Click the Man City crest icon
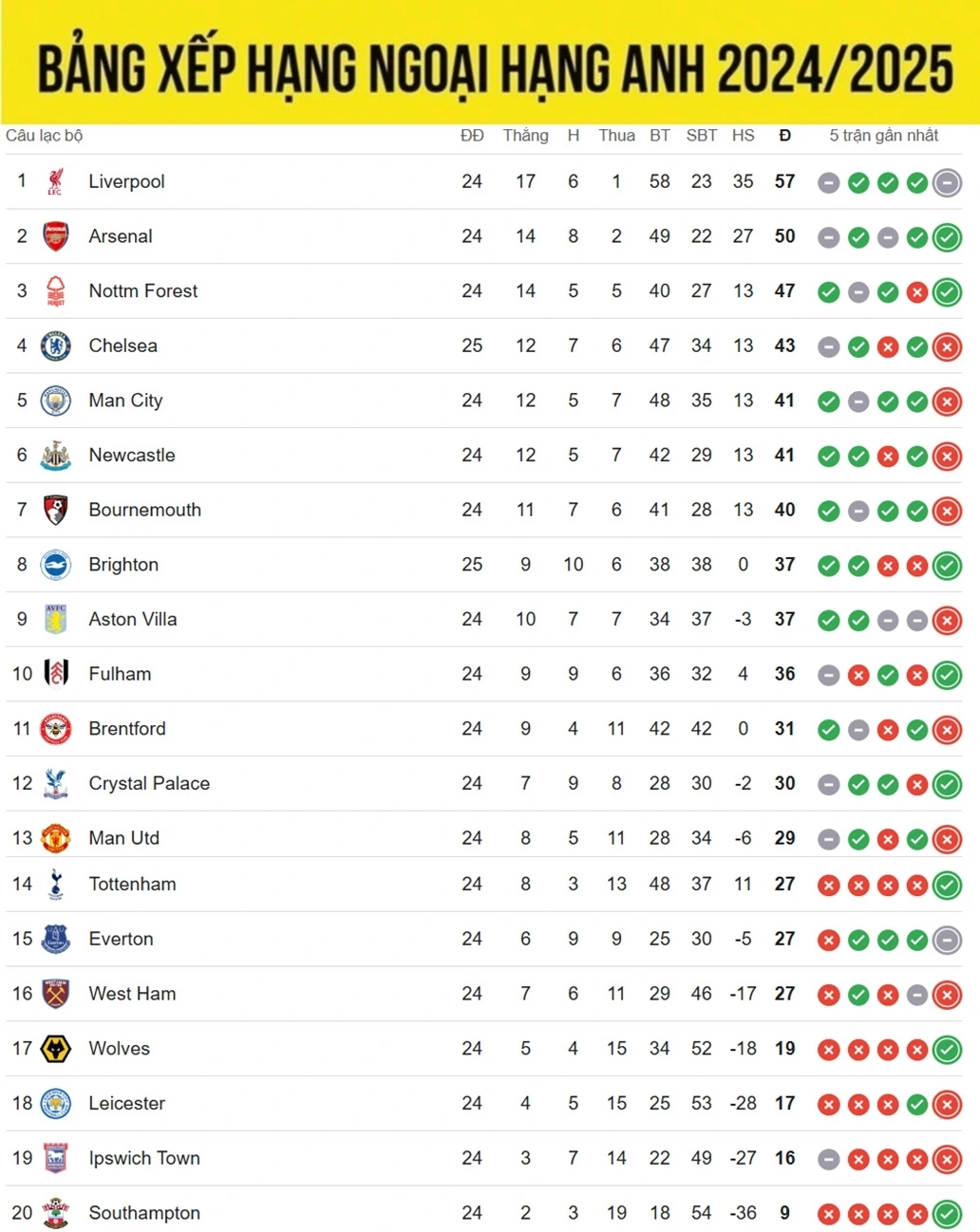Viewport: 980px width, 1232px height. point(56,401)
